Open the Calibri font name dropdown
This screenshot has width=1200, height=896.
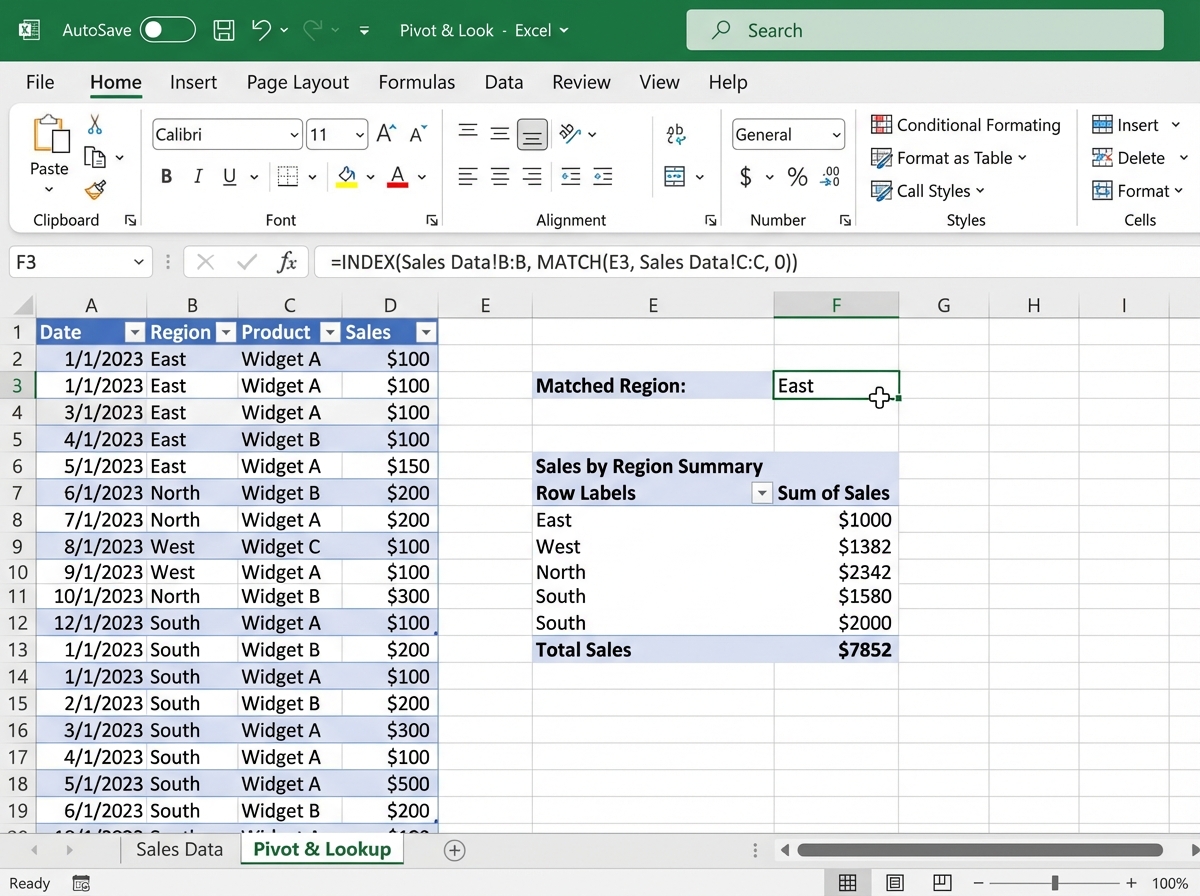click(x=294, y=135)
